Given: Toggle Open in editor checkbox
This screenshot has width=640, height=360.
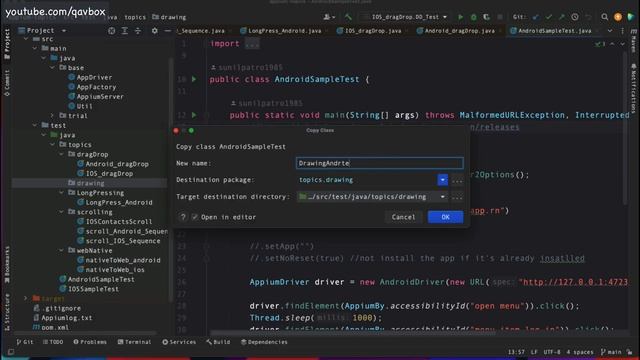Looking at the screenshot, I should click(x=195, y=217).
